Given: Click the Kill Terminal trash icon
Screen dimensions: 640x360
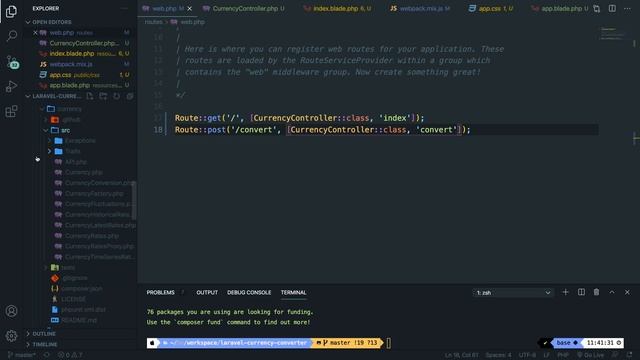Looking at the screenshot, I should (596, 292).
